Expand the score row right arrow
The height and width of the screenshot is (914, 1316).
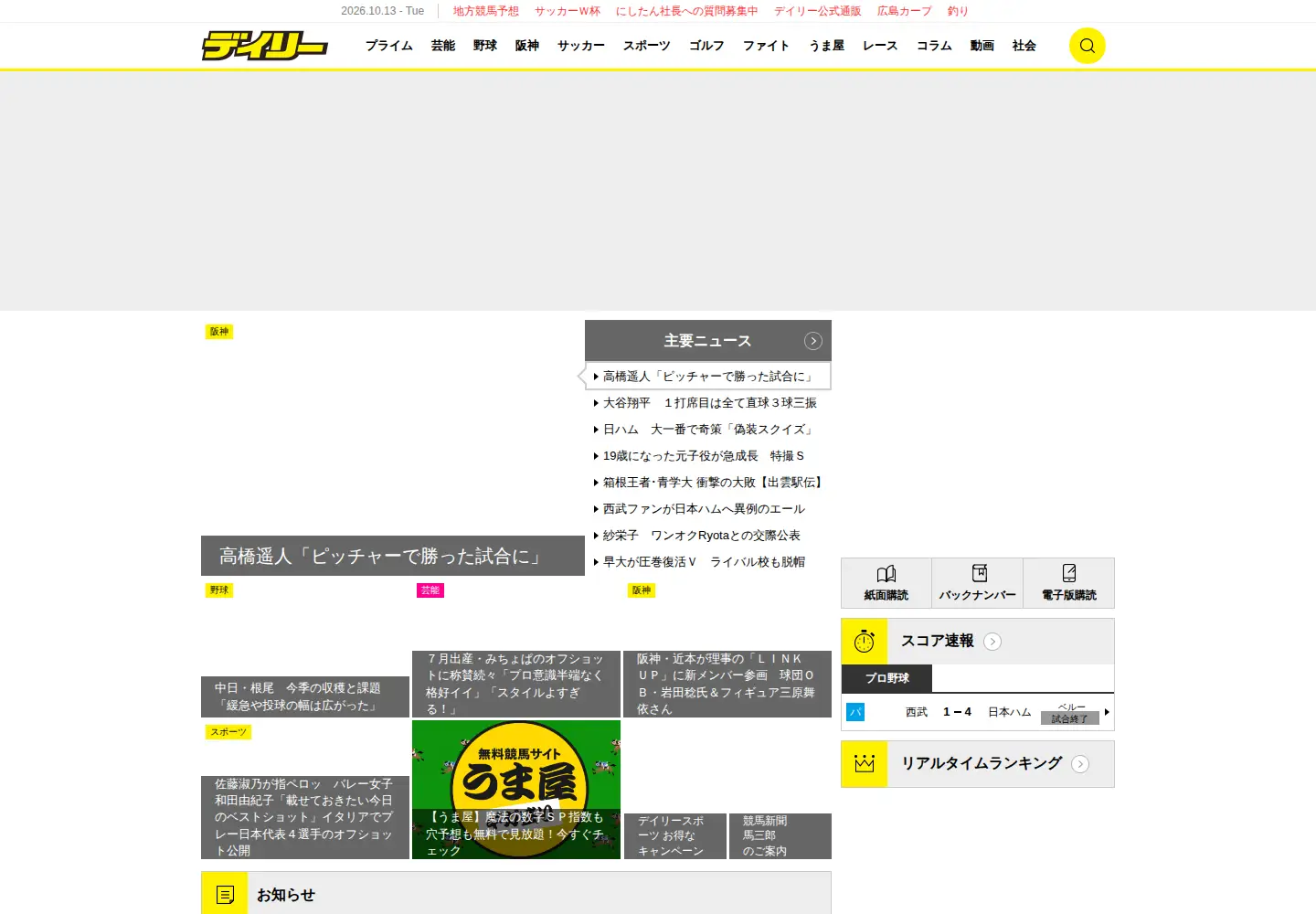[x=1107, y=712]
